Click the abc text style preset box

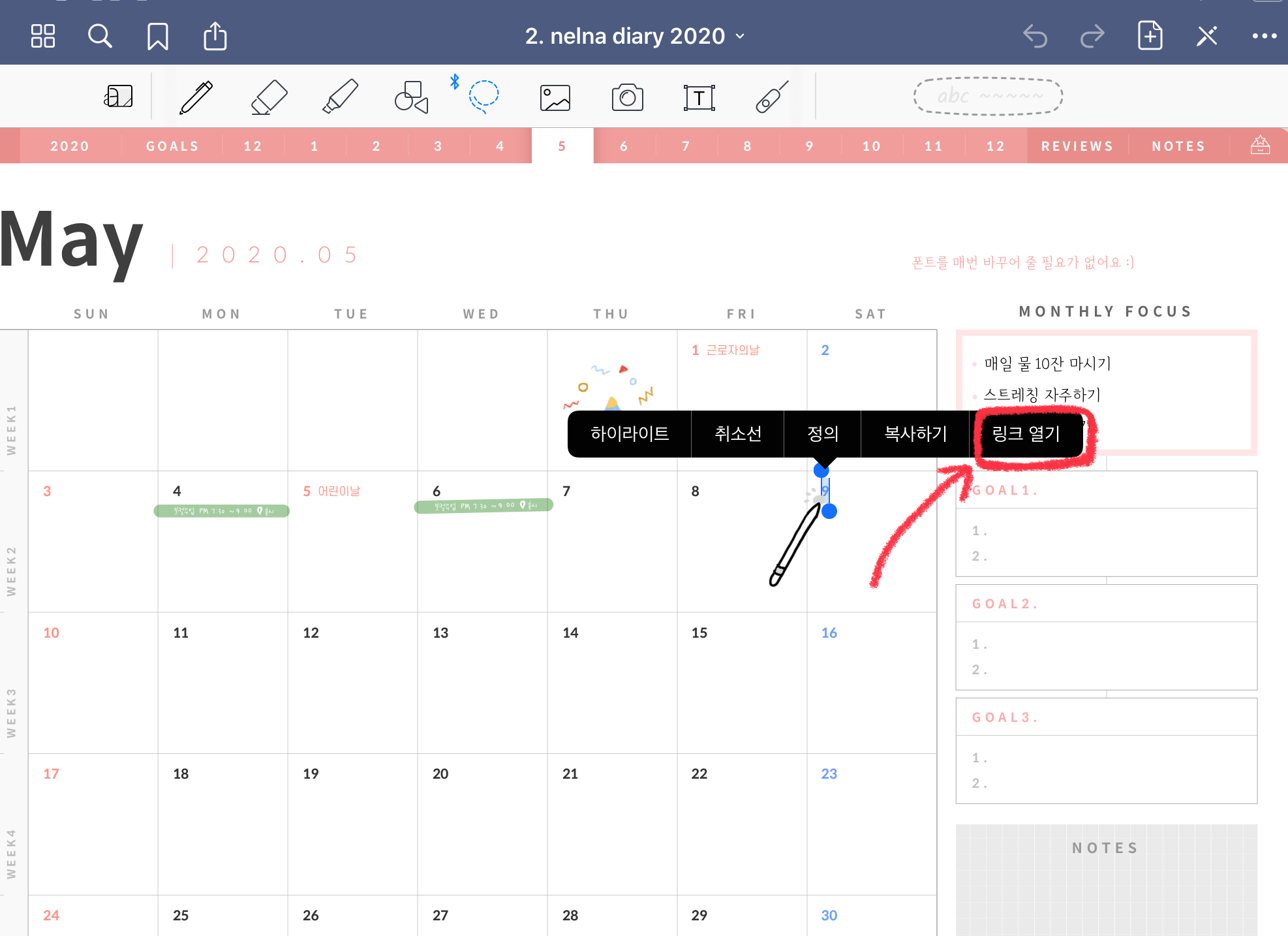(988, 97)
